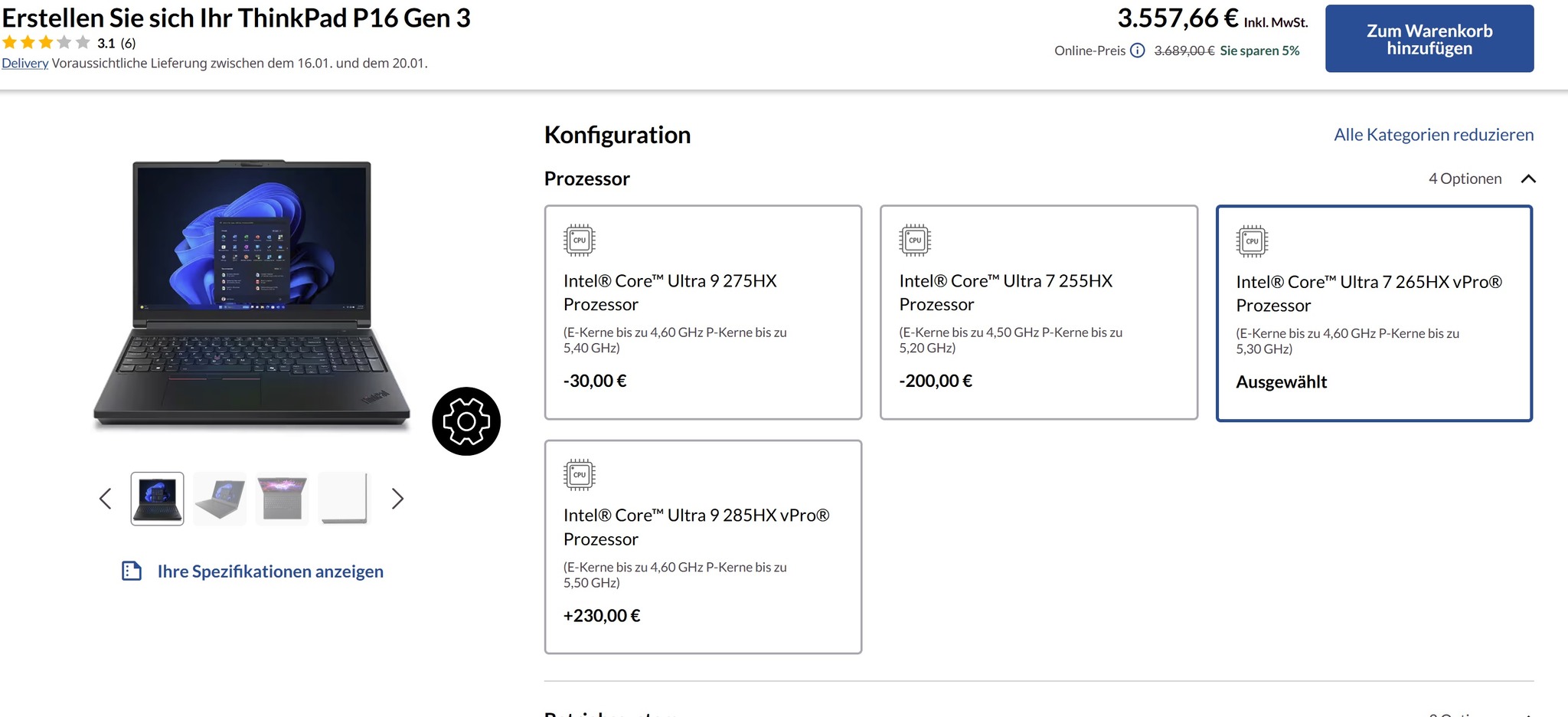Click the Online-Preis info icon

[x=1138, y=51]
